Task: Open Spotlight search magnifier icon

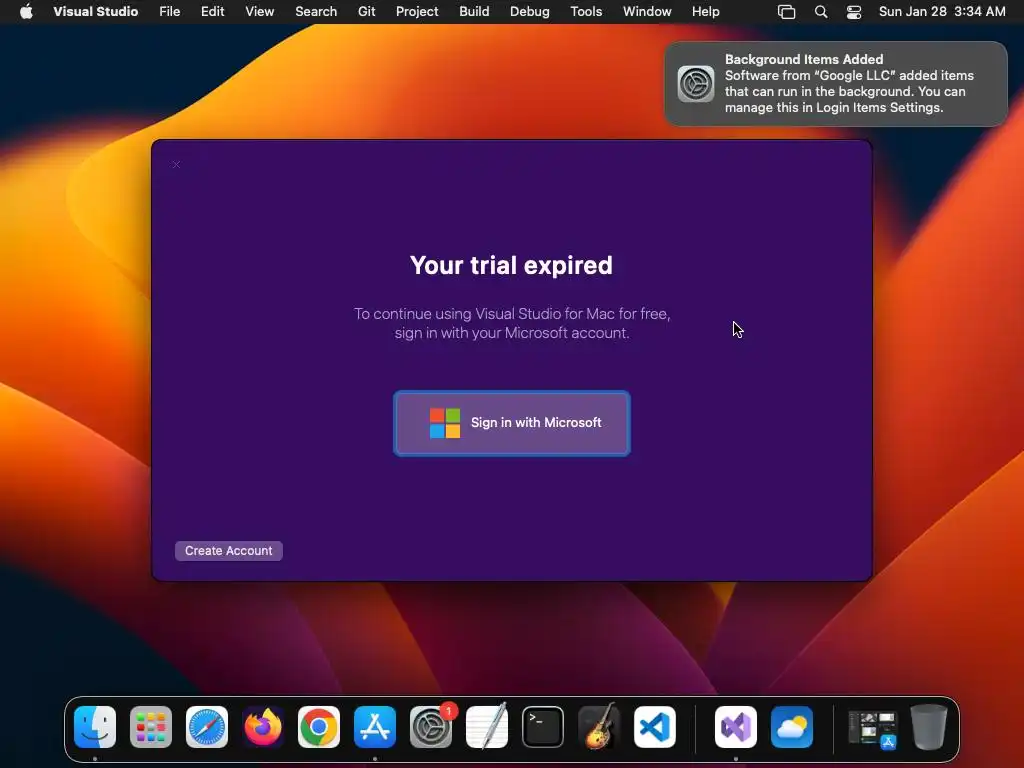Action: [x=821, y=12]
